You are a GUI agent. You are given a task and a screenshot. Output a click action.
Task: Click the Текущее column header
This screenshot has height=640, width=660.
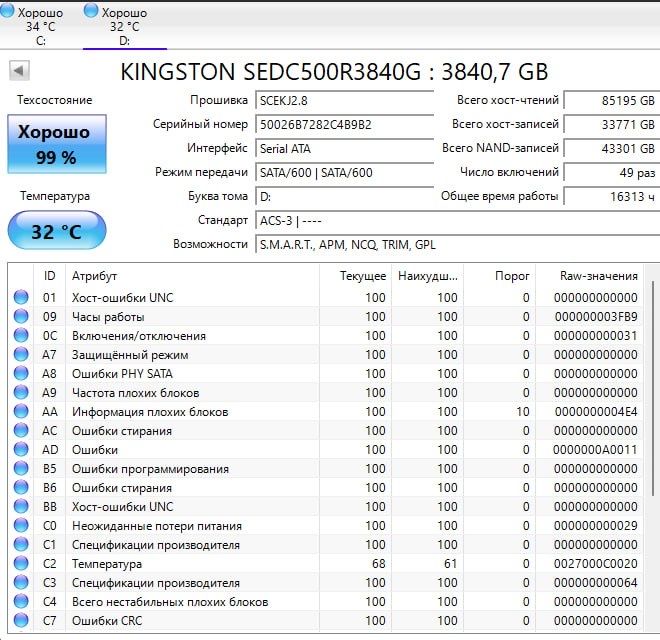355,276
